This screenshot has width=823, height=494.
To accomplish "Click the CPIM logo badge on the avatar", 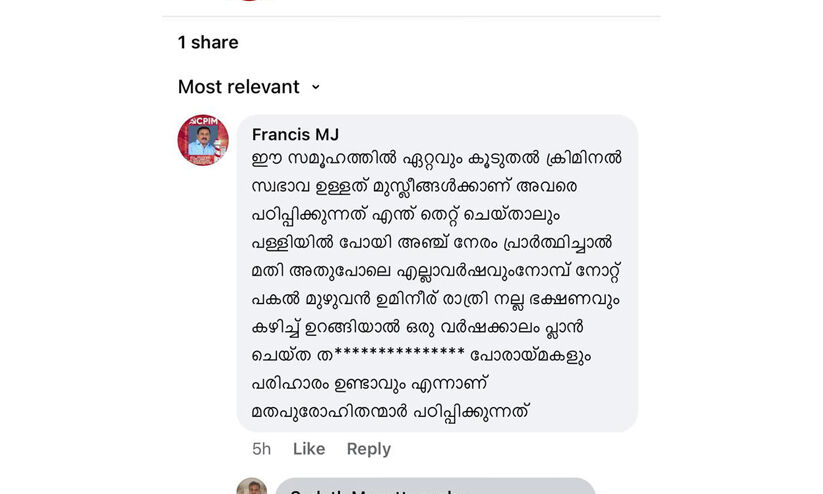I will (203, 122).
